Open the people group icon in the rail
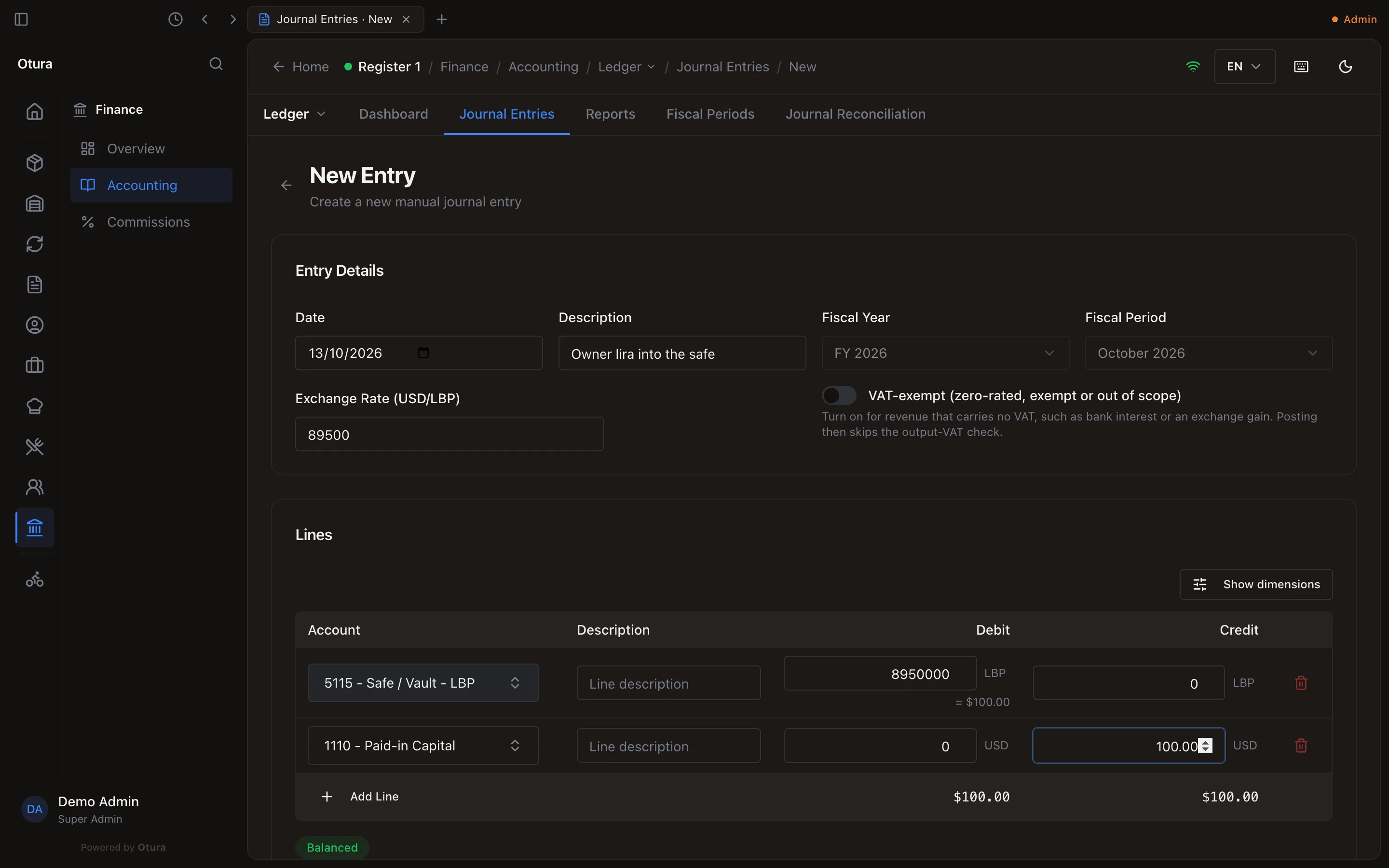This screenshot has height=868, width=1389. pyautogui.click(x=34, y=488)
